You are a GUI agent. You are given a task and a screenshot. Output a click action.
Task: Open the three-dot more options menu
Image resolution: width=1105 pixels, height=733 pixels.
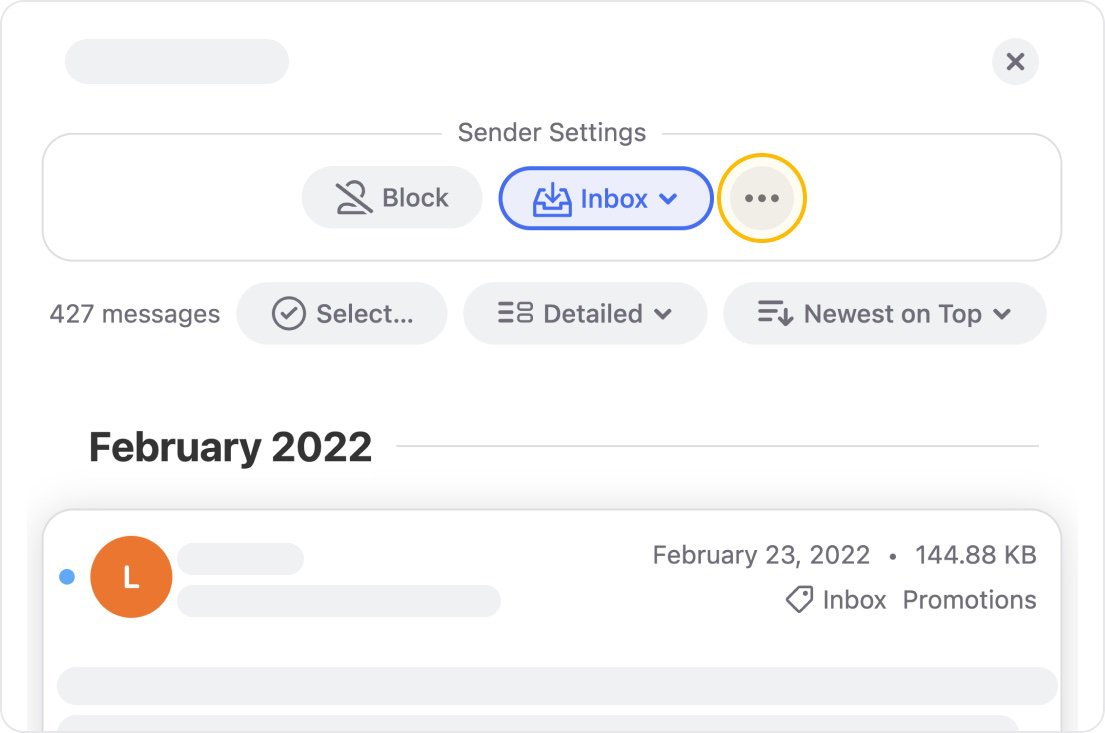[761, 197]
